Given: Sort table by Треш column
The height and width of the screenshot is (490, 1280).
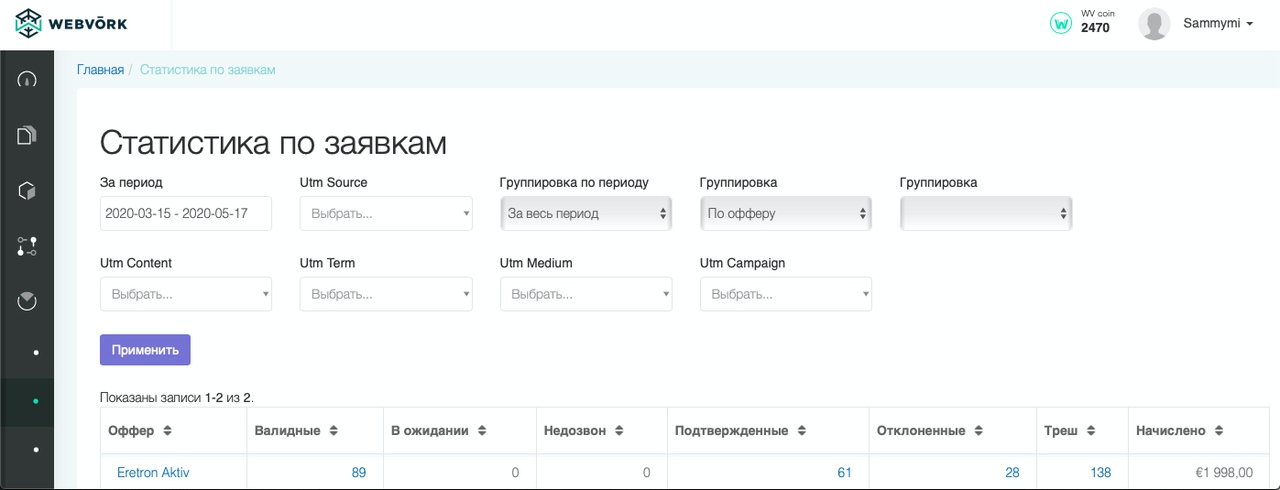Looking at the screenshot, I should (x=1070, y=430).
